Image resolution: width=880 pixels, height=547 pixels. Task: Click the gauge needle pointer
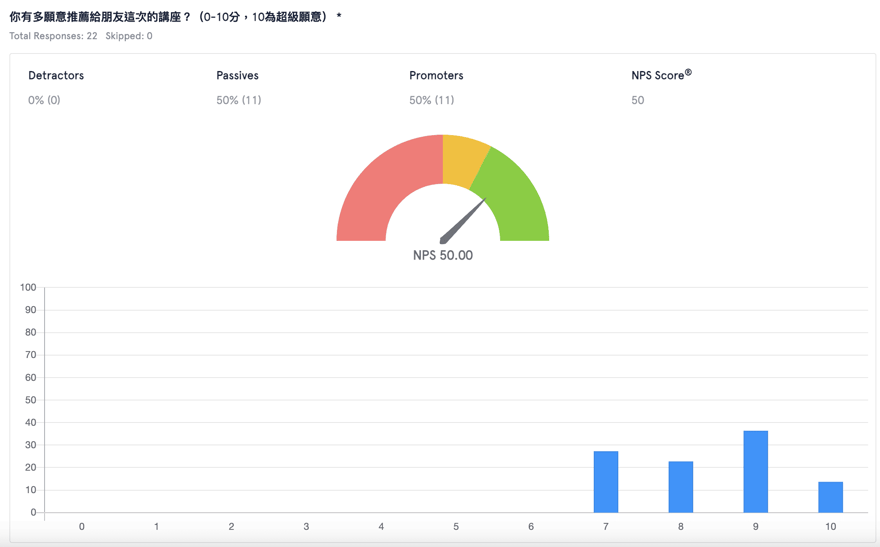tap(462, 220)
